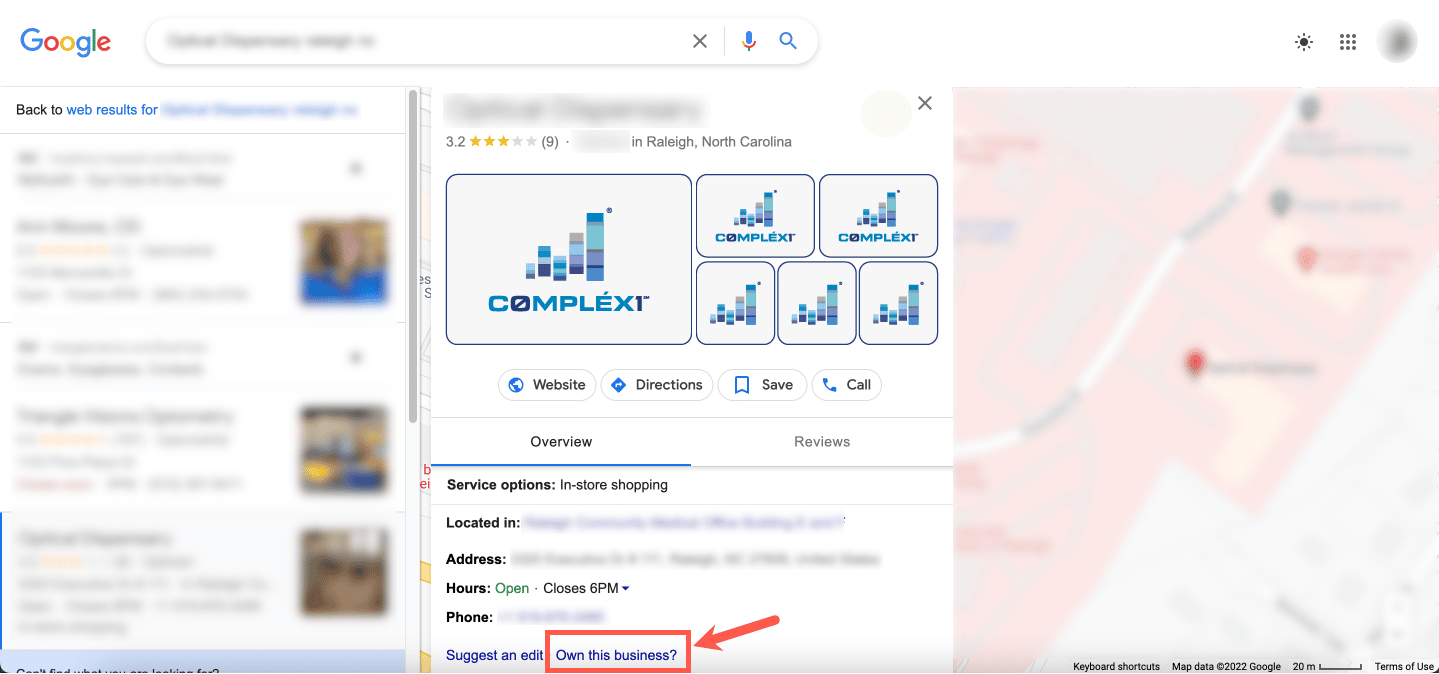This screenshot has height=674, width=1439.
Task: Open the business Website
Action: click(x=547, y=384)
